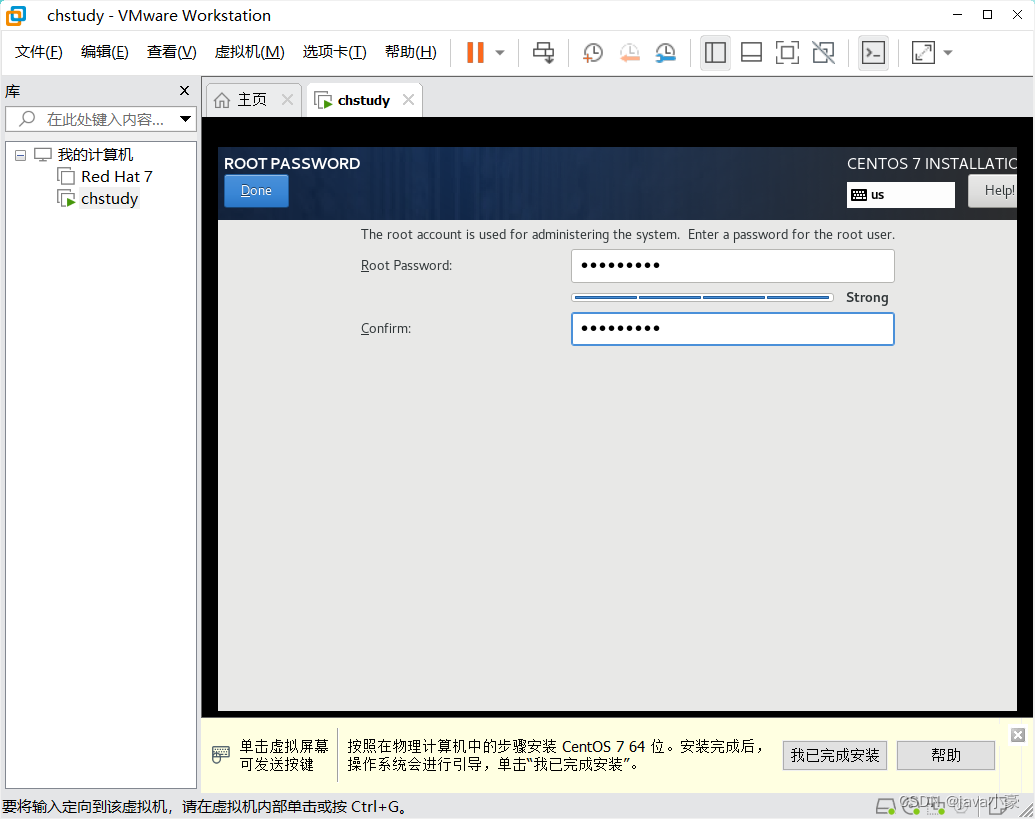Open the 文件(F) menu
Viewport: 1035px width, 819px height.
click(x=38, y=51)
